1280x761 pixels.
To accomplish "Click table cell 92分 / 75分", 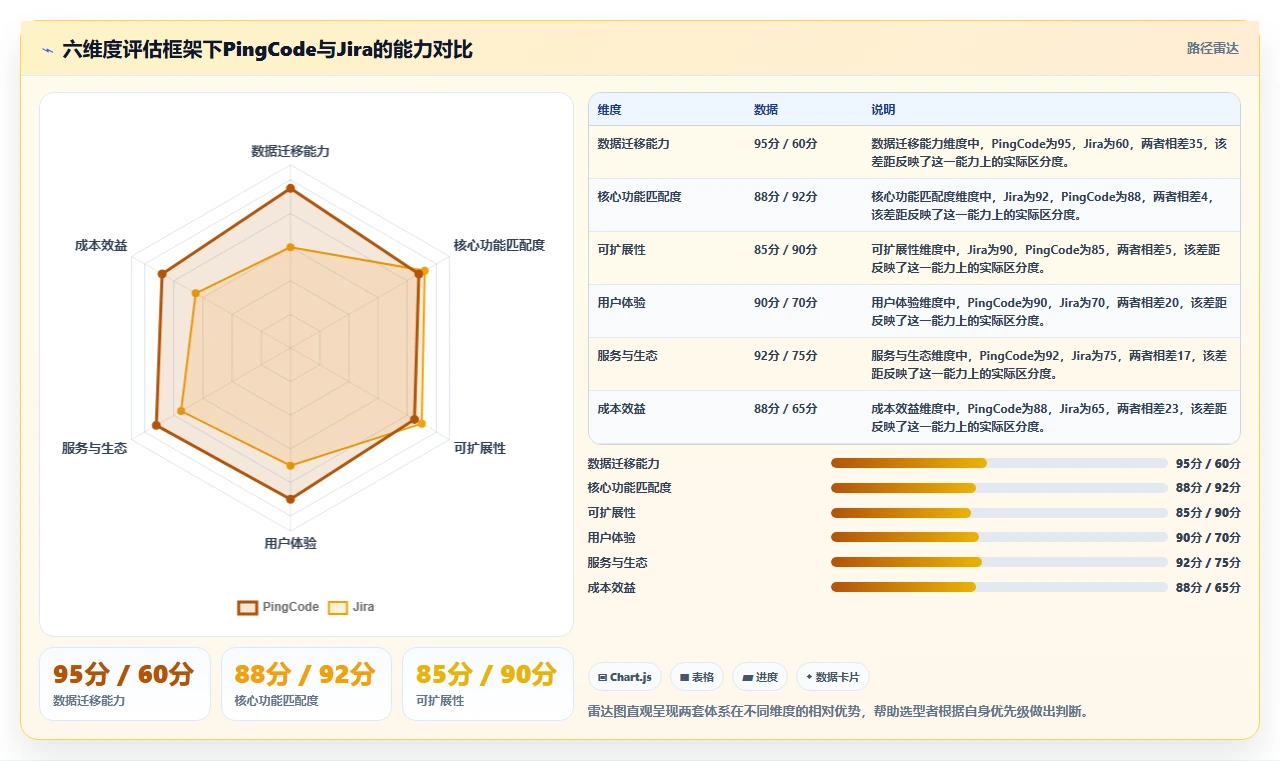I will (785, 355).
